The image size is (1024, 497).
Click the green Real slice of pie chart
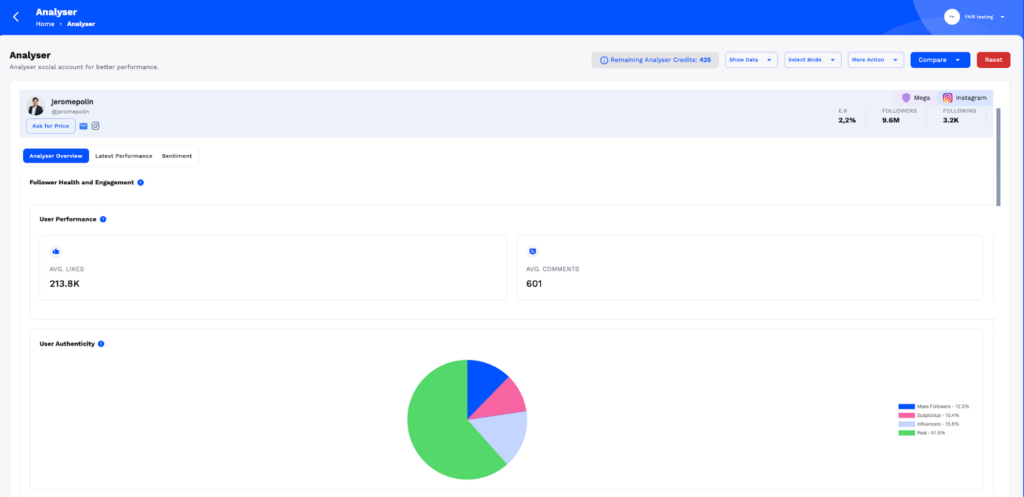tap(440, 420)
